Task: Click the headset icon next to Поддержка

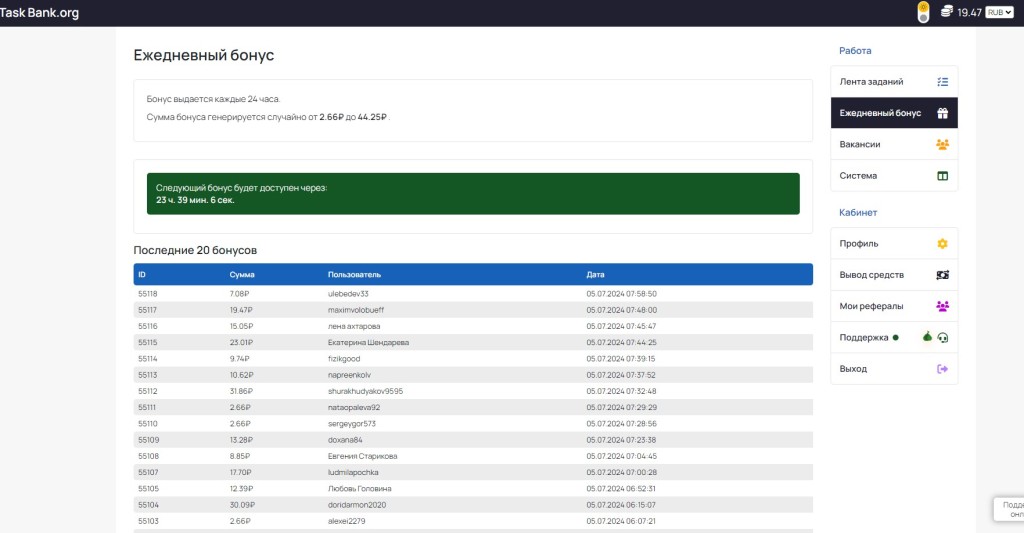Action: pyautogui.click(x=943, y=338)
